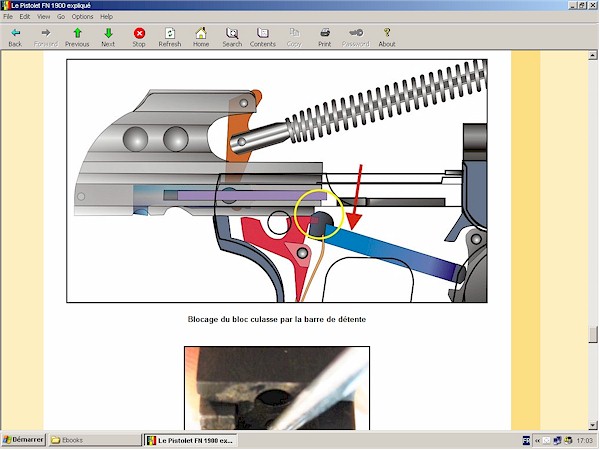Click the Copy toolbar icon

click(x=294, y=37)
